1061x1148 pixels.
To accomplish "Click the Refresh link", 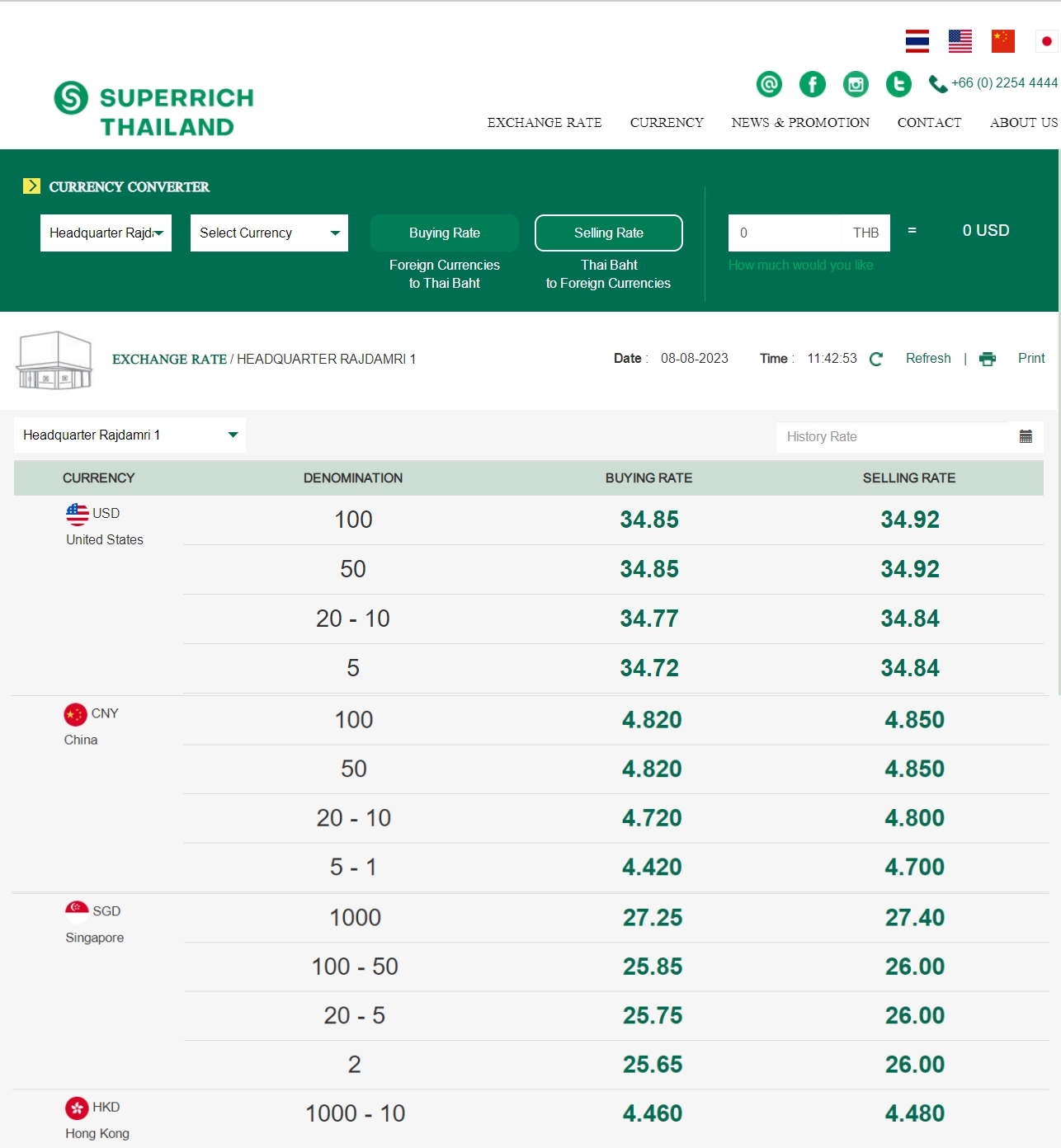I will tap(928, 359).
